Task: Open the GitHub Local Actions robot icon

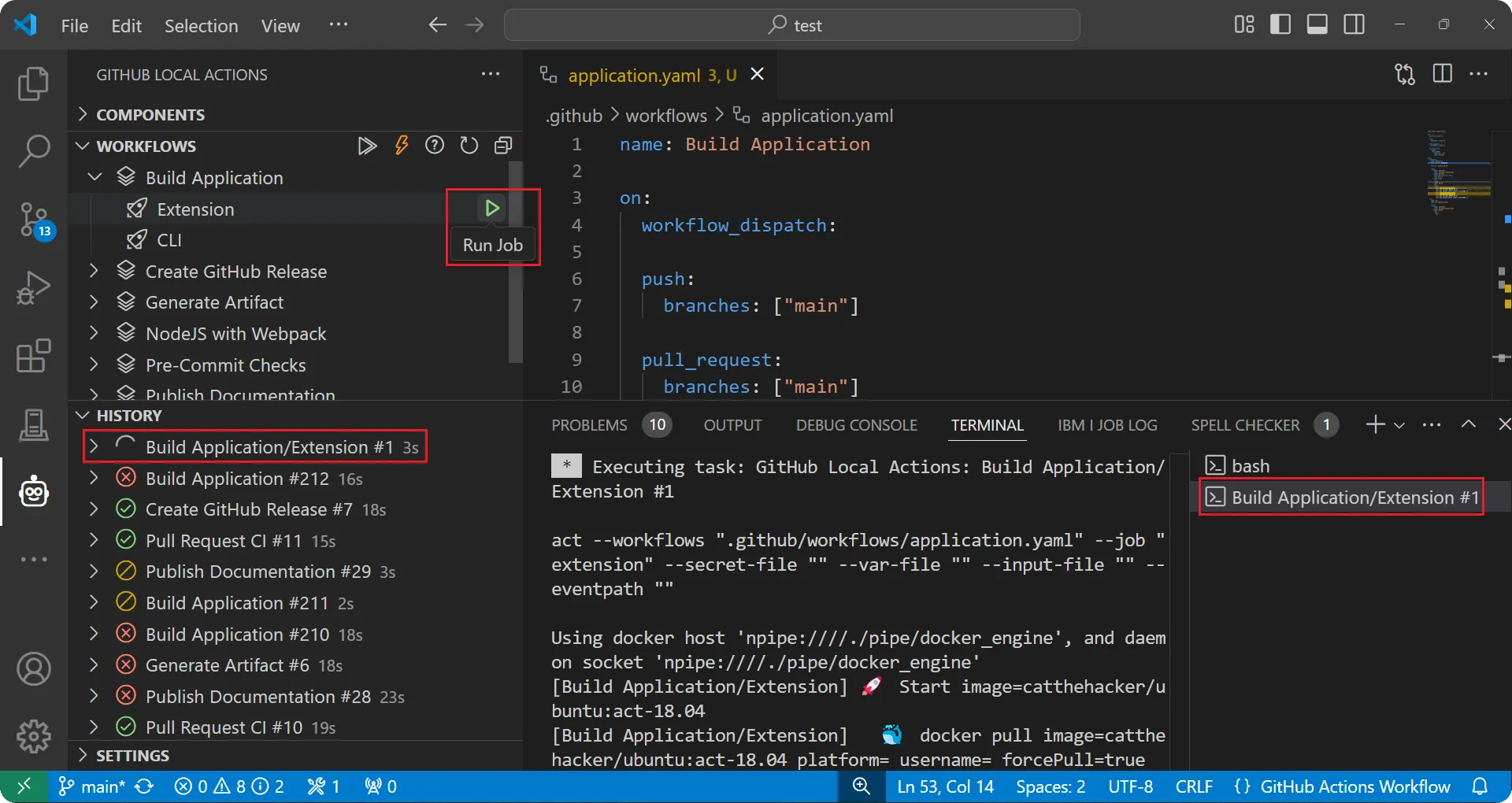Action: (x=33, y=492)
